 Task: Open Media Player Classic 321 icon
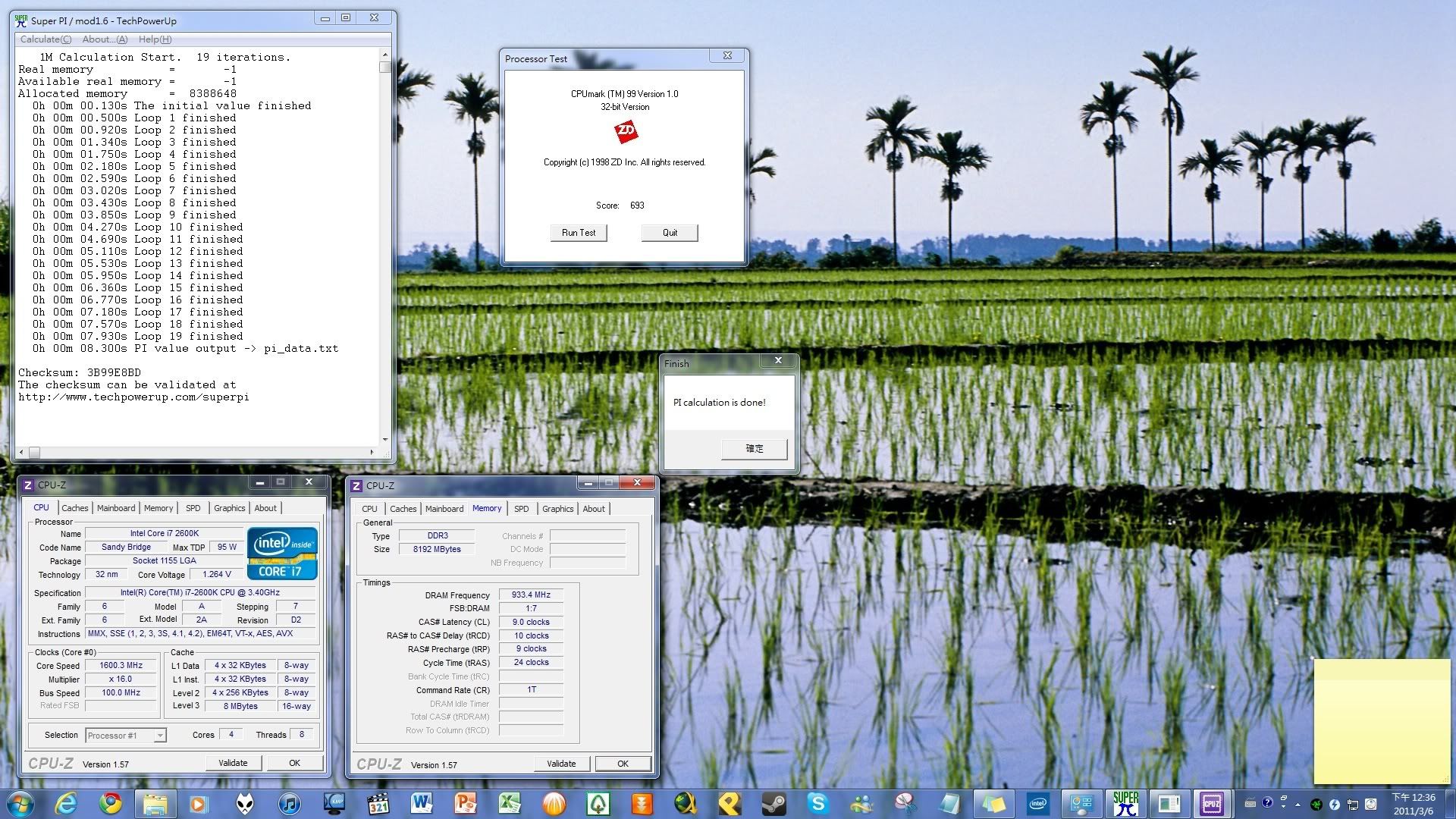378,803
